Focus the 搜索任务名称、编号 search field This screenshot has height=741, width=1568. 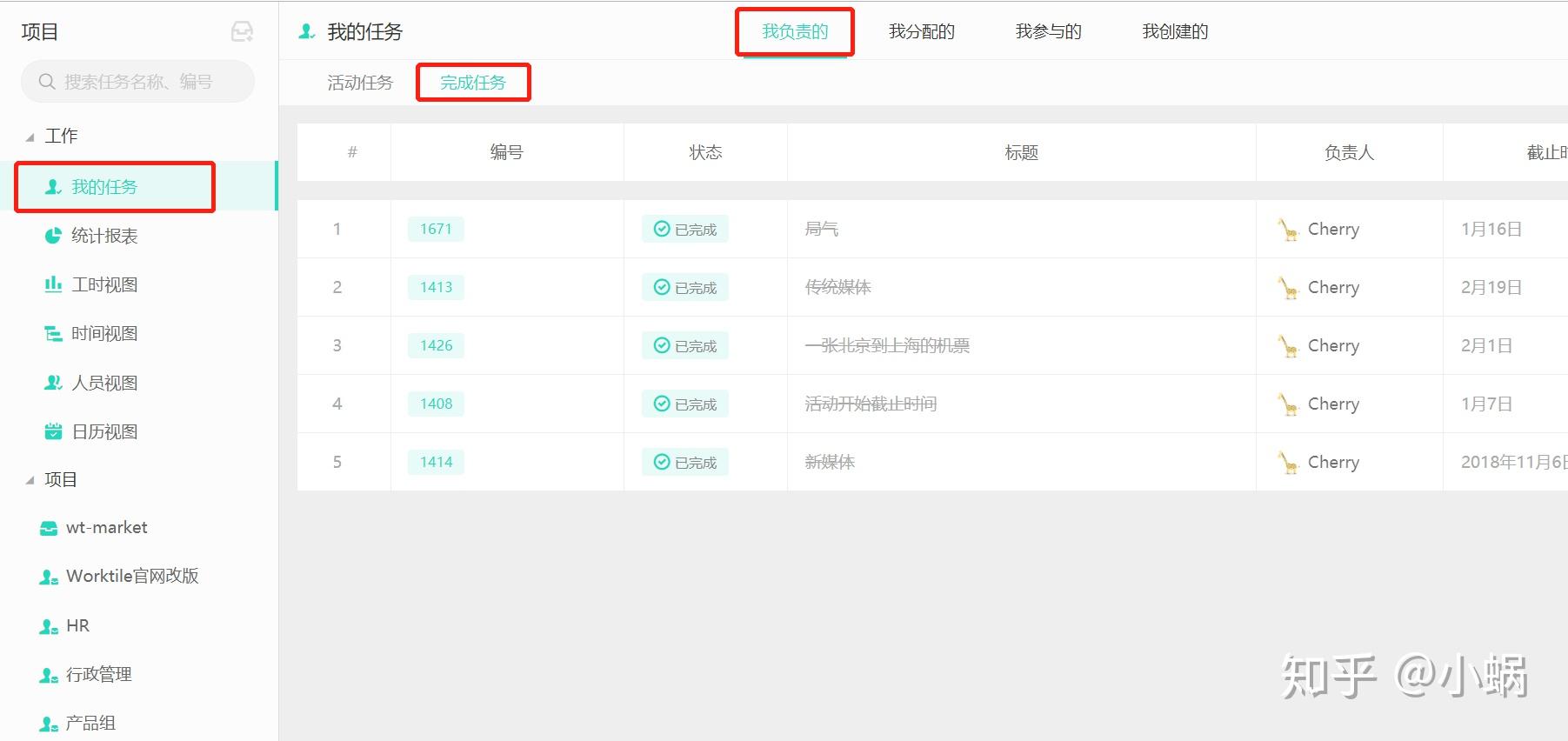[x=137, y=82]
